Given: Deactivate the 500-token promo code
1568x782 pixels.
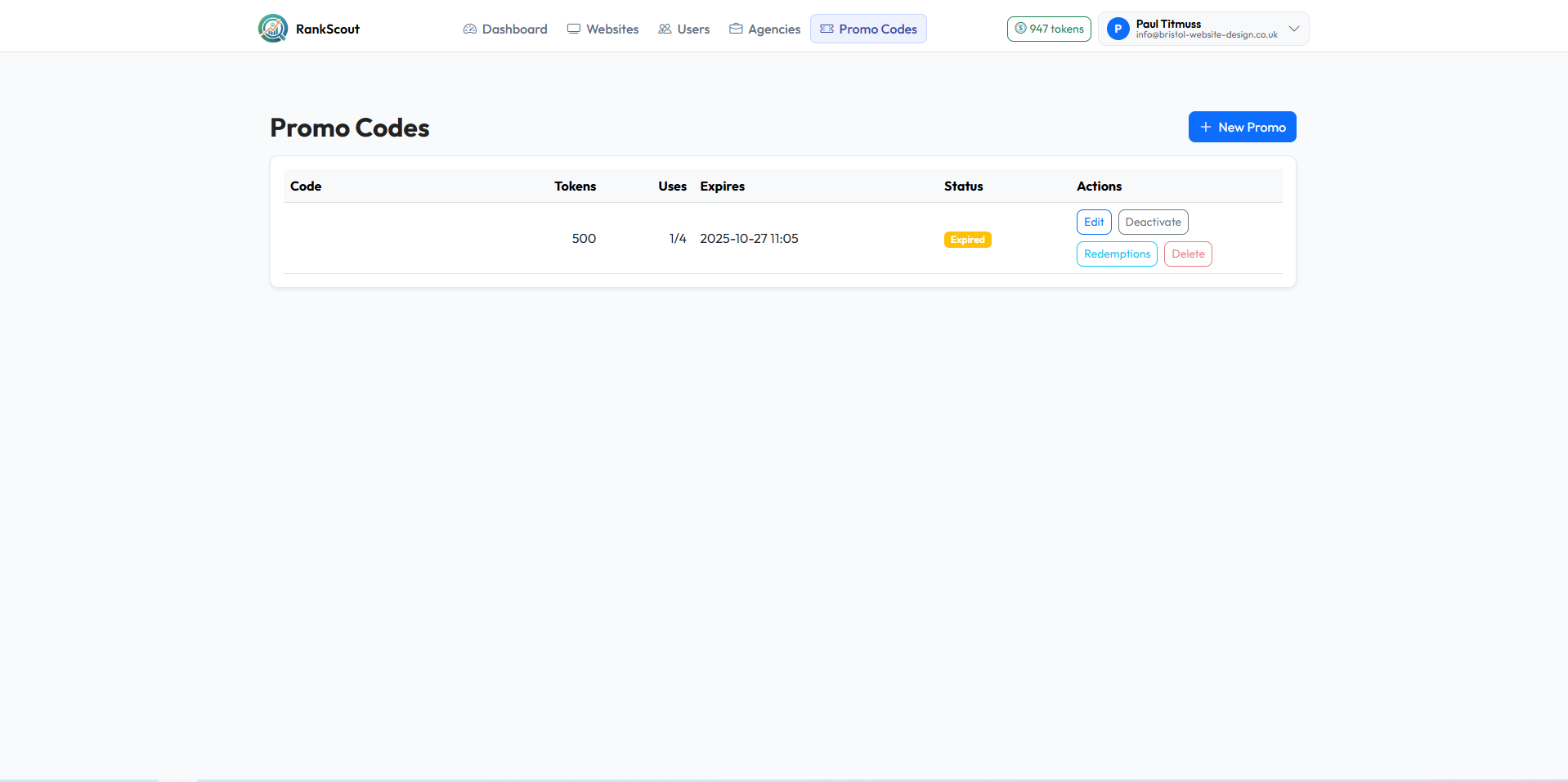Looking at the screenshot, I should (1153, 222).
